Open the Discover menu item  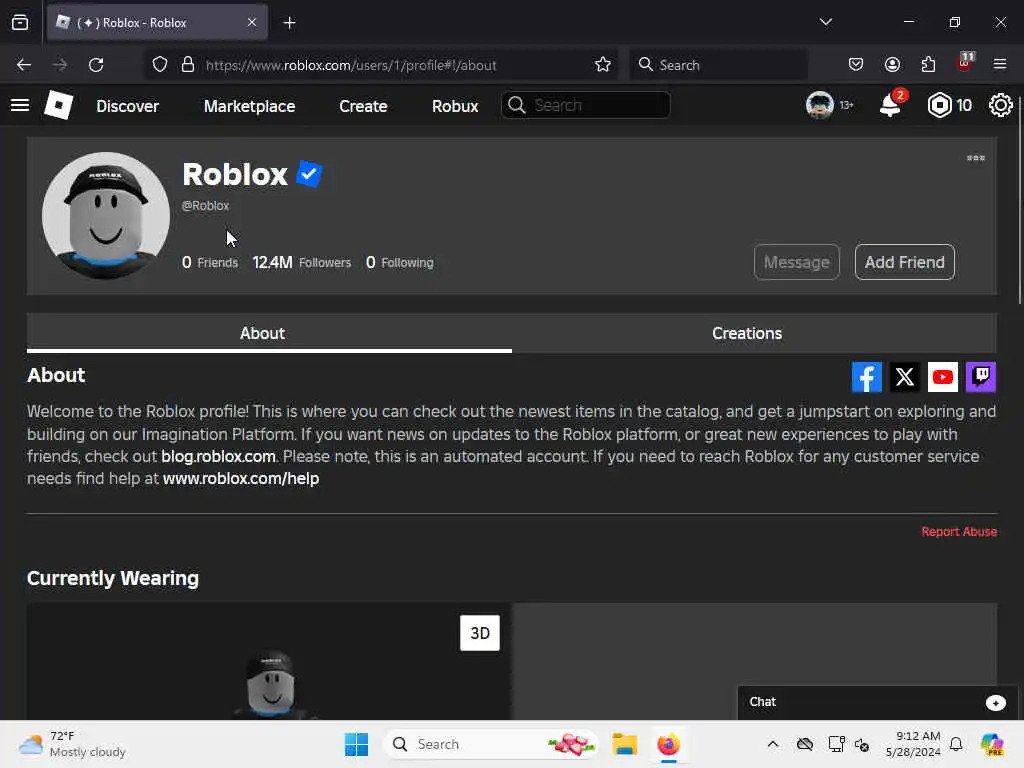pos(127,106)
